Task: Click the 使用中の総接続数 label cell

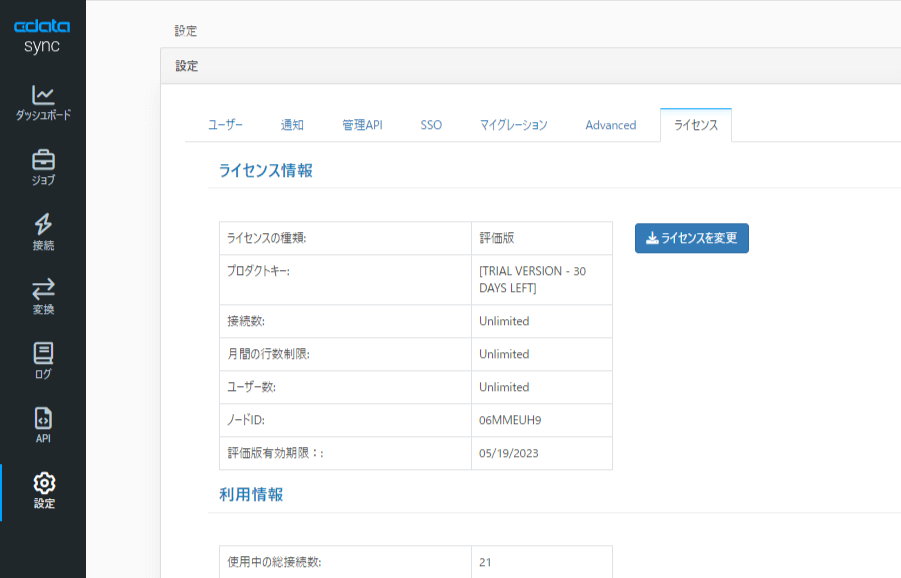Action: [x=345, y=562]
